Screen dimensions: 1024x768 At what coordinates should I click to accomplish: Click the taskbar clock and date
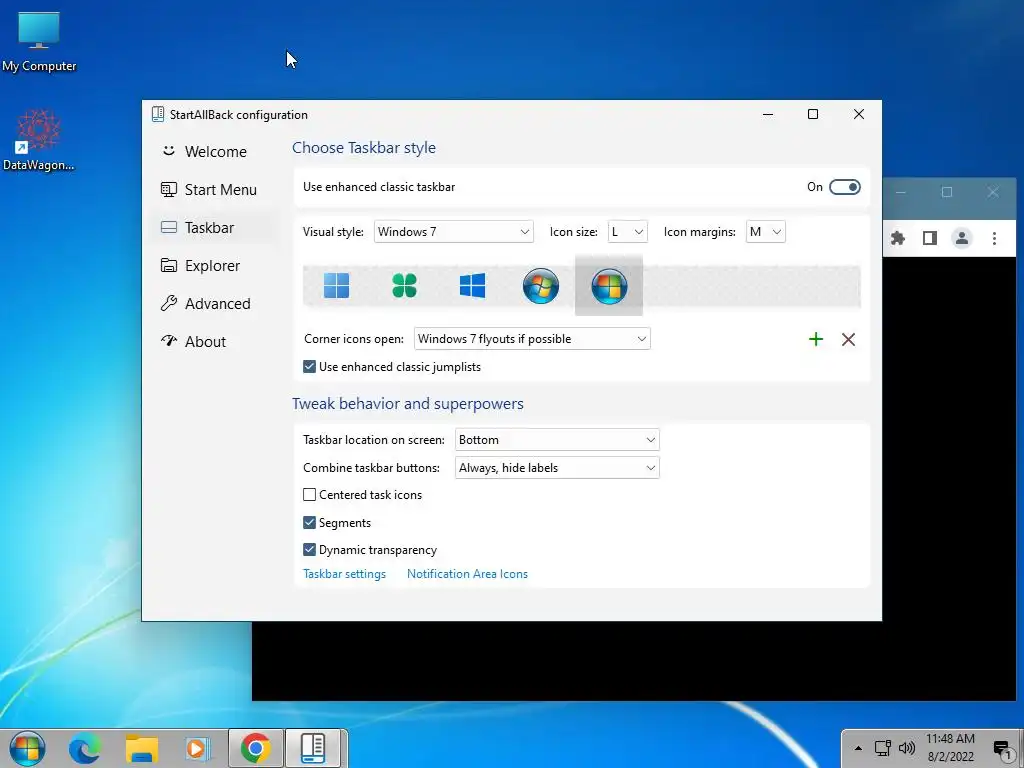pos(950,748)
